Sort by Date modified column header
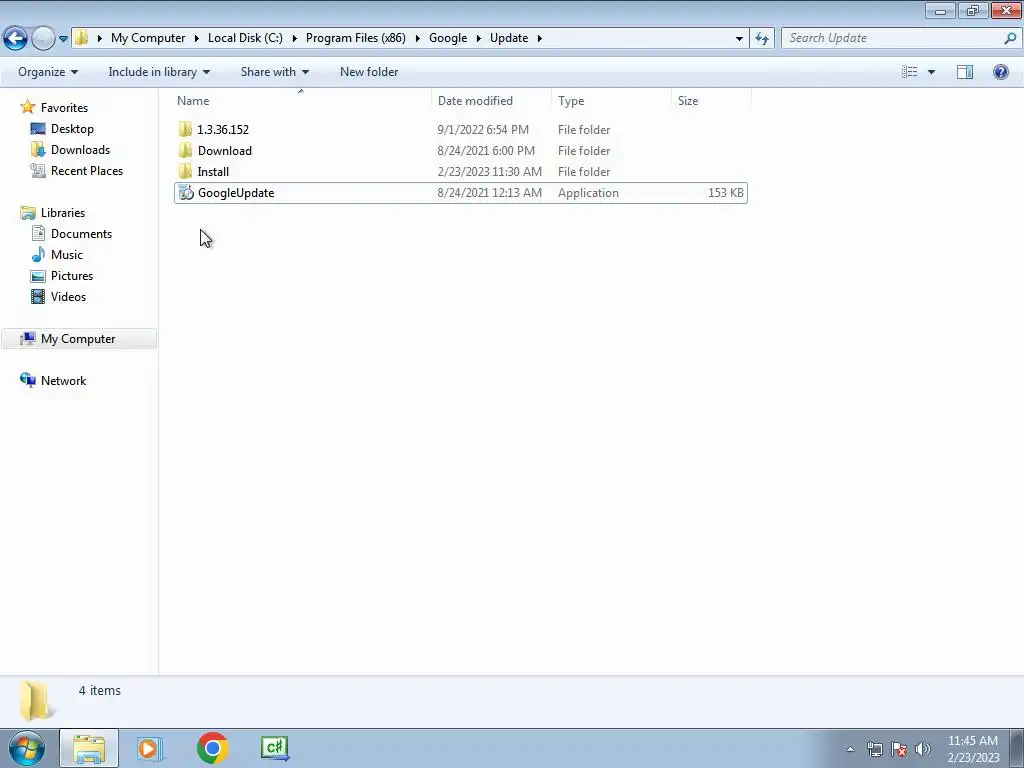1024x768 pixels. click(x=491, y=101)
